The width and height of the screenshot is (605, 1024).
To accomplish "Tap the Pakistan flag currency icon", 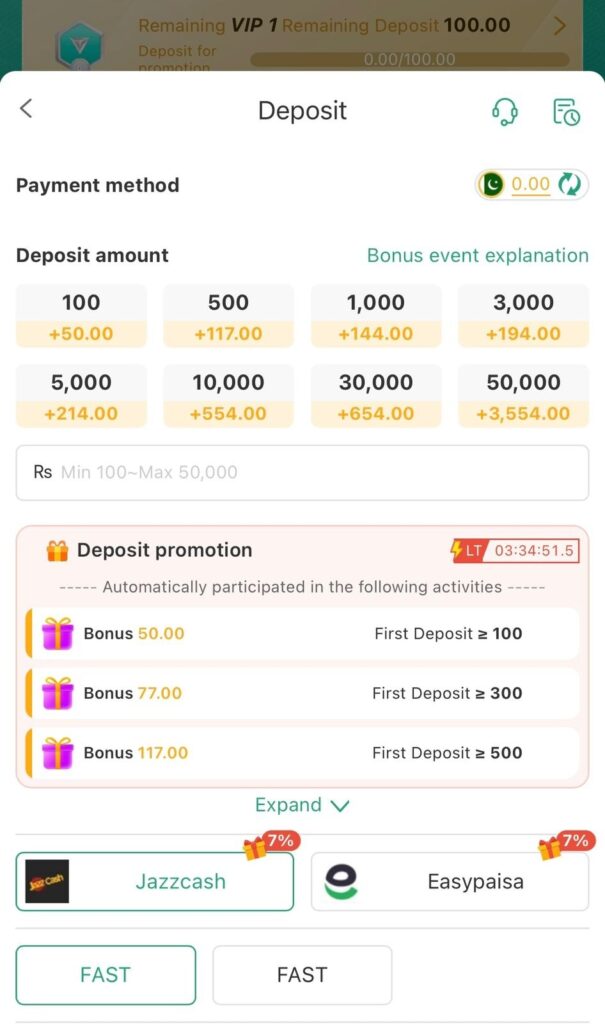I will pos(492,184).
